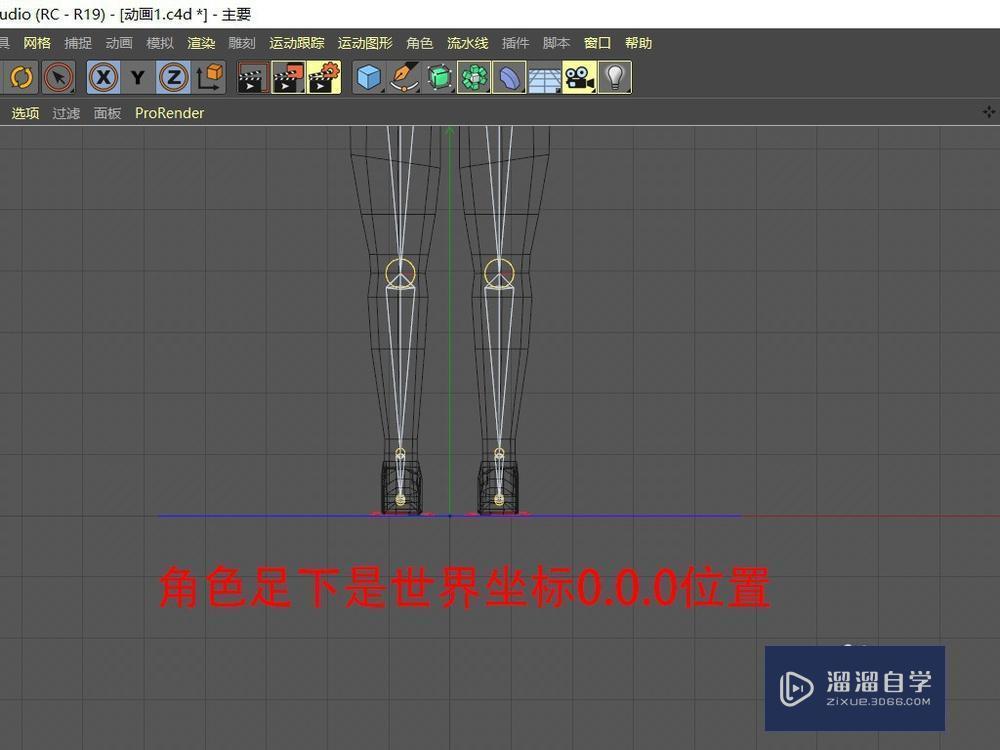
Task: Open the viewport 选项 options
Action: click(24, 113)
